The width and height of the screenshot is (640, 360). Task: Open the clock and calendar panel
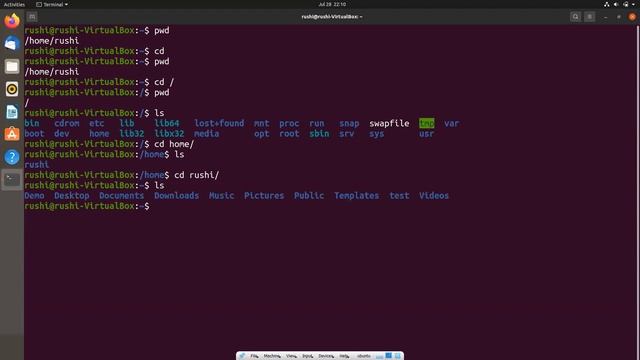tap(332, 4)
